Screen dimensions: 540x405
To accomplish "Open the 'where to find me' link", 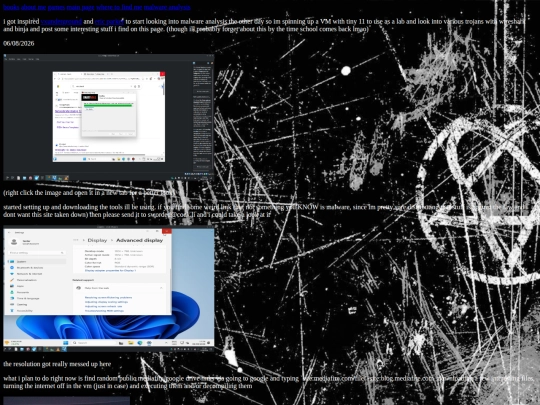I will (119, 7).
